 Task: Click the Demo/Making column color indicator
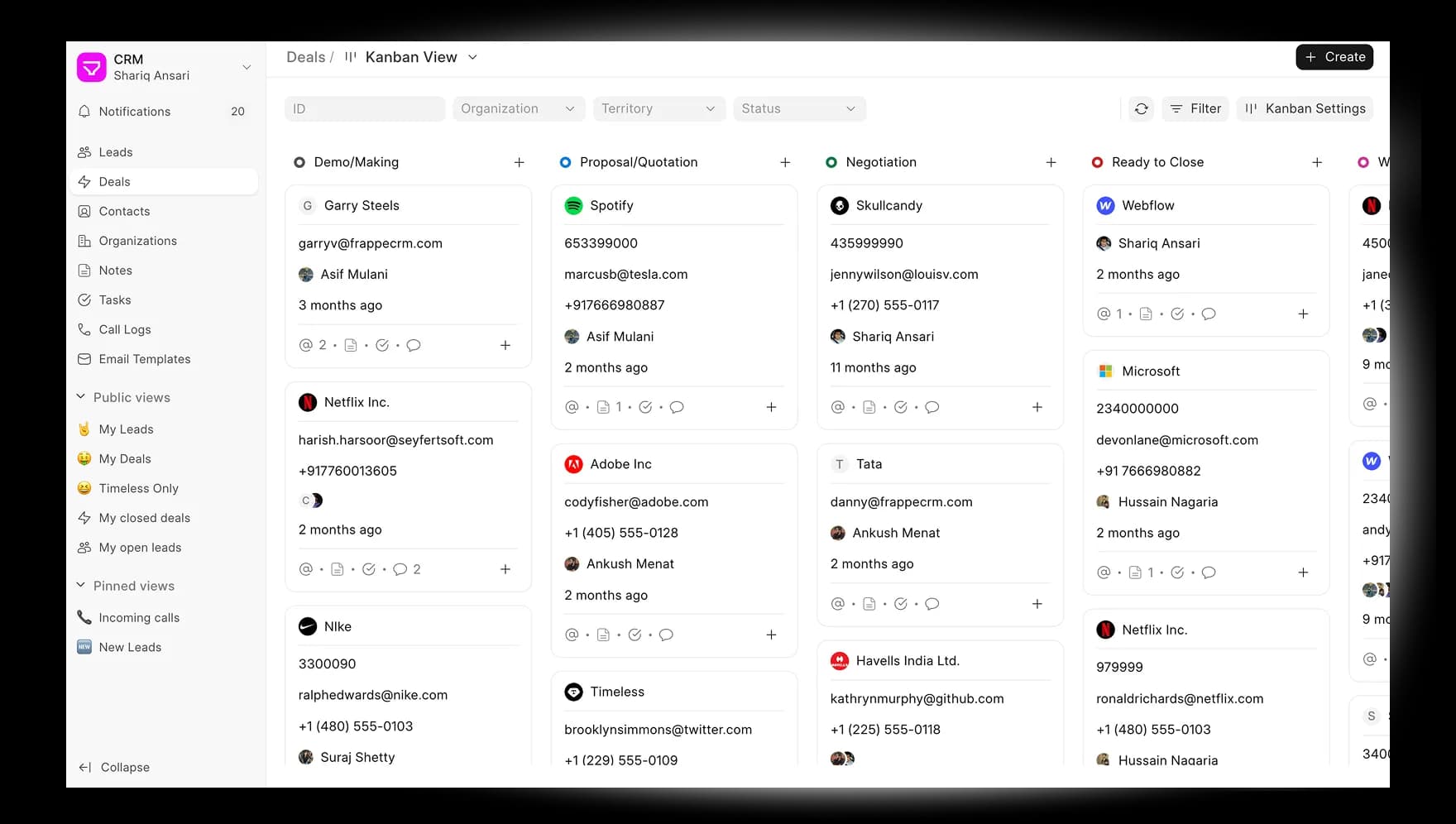(299, 162)
